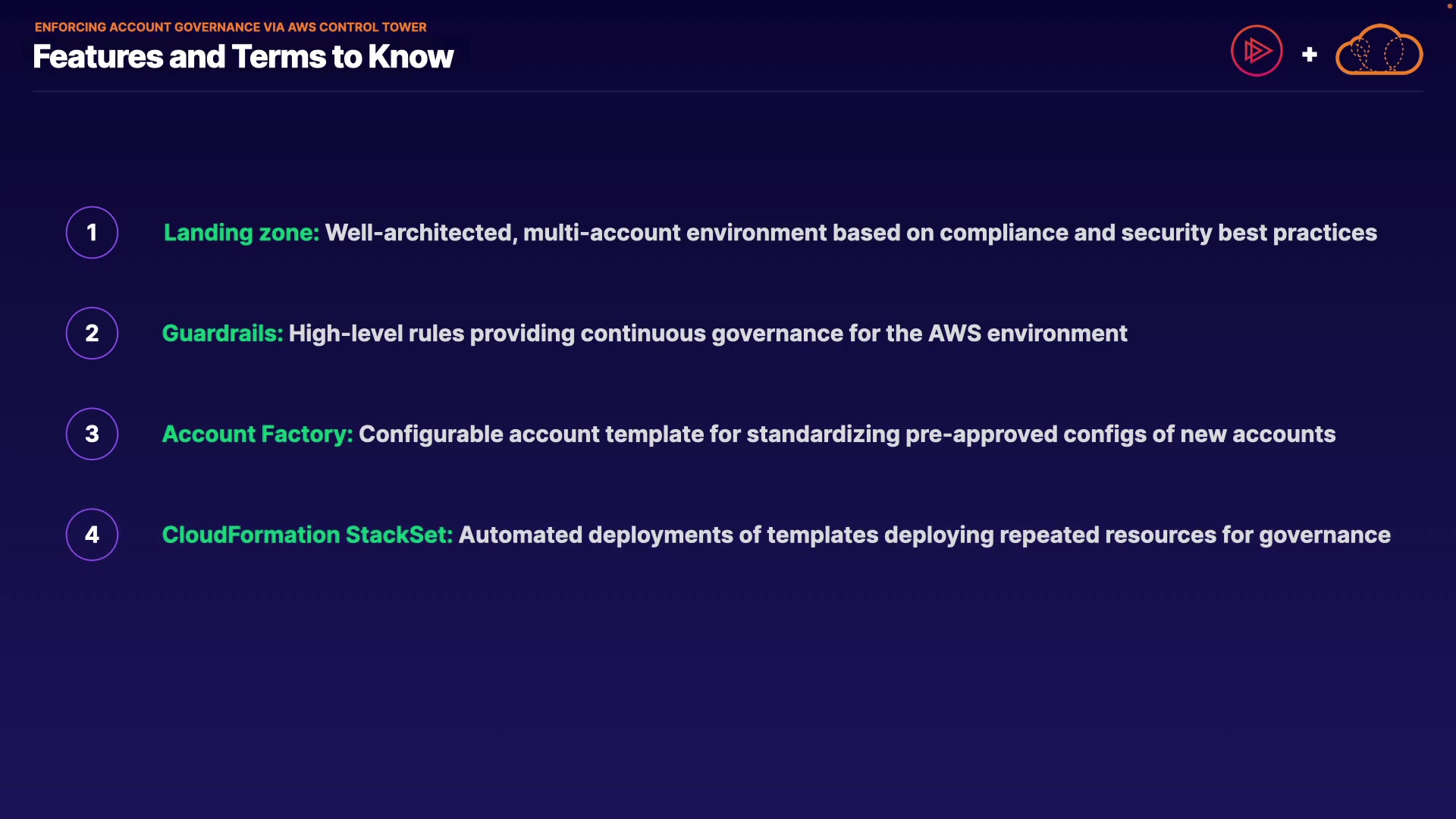Click the small orange dot in corner
1456x819 pixels.
click(x=1449, y=6)
